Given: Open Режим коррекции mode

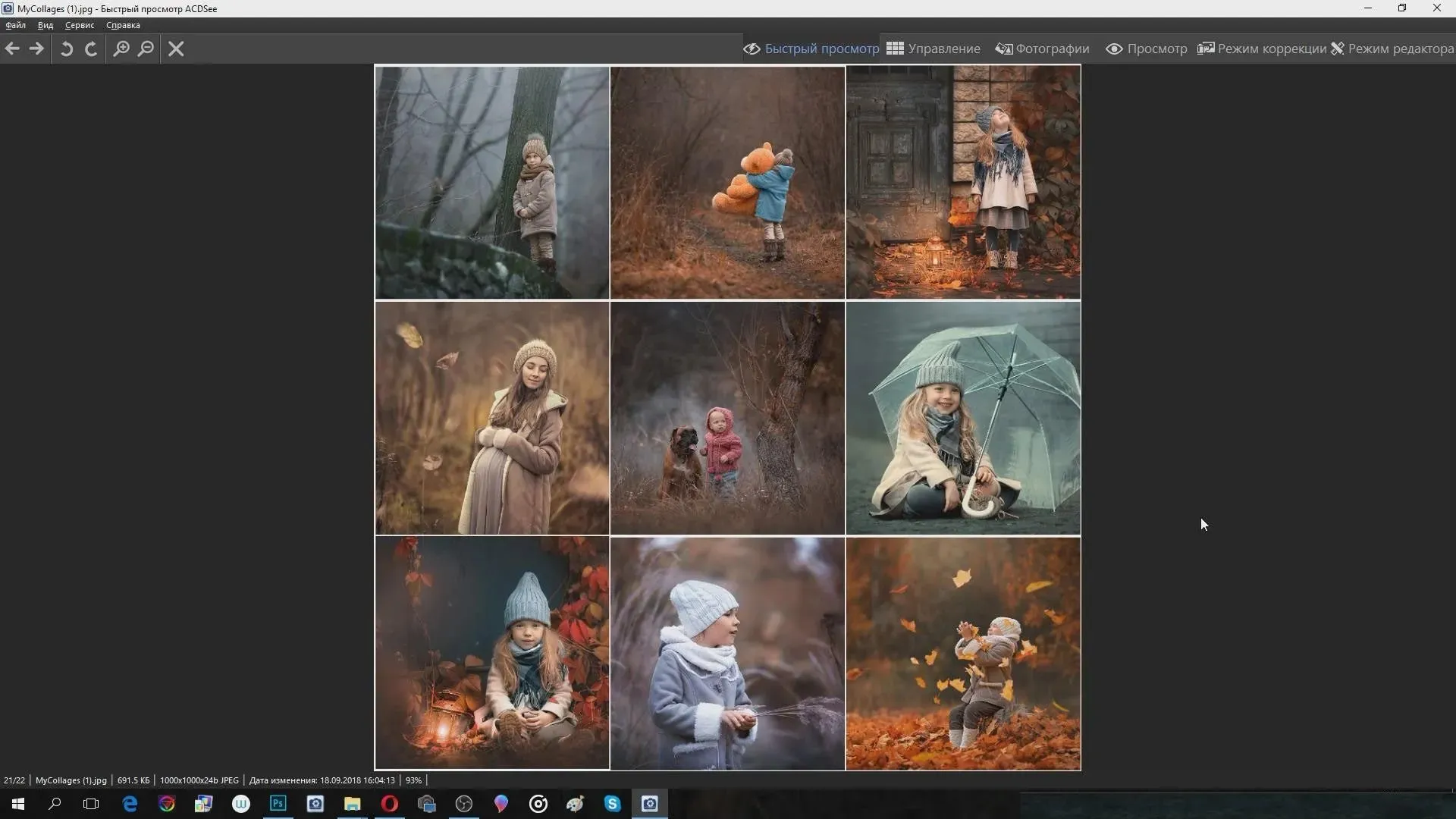Looking at the screenshot, I should tap(1262, 49).
